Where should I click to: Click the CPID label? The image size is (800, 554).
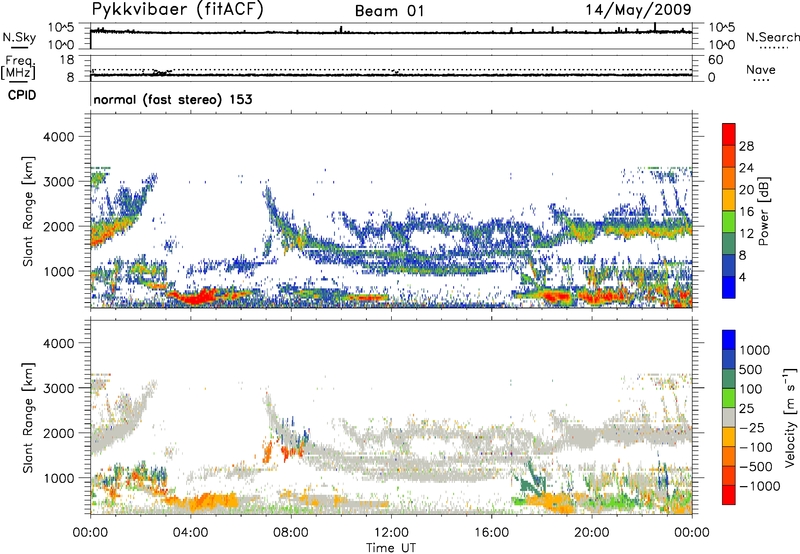(22, 95)
